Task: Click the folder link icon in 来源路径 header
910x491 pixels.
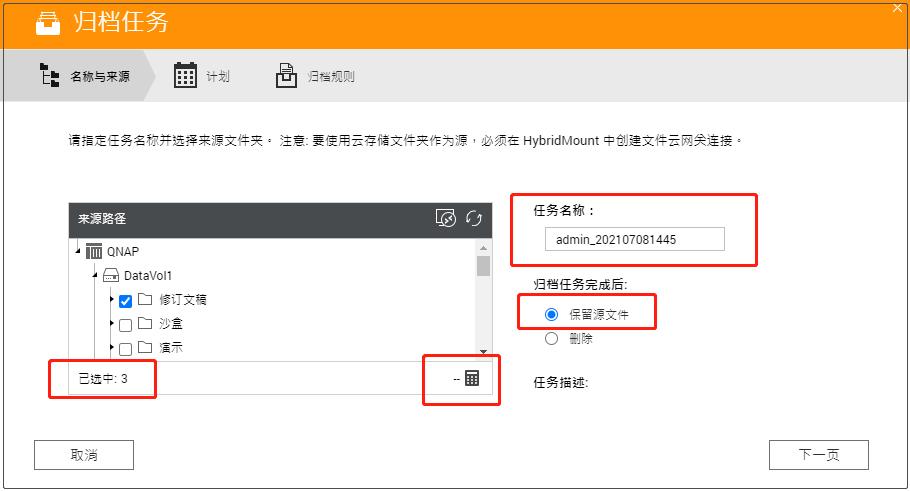Action: (446, 218)
